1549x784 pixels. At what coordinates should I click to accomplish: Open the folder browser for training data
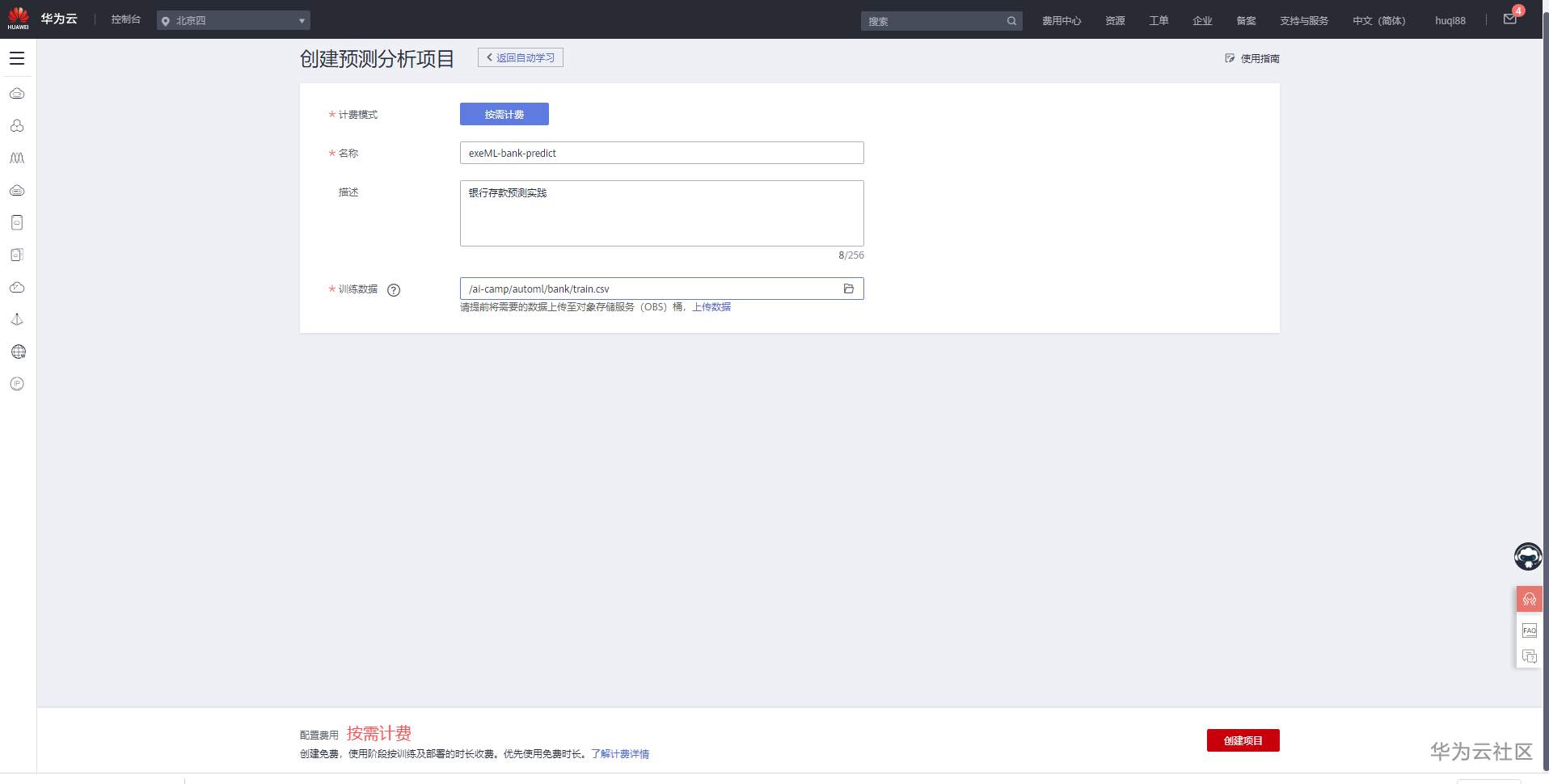849,289
